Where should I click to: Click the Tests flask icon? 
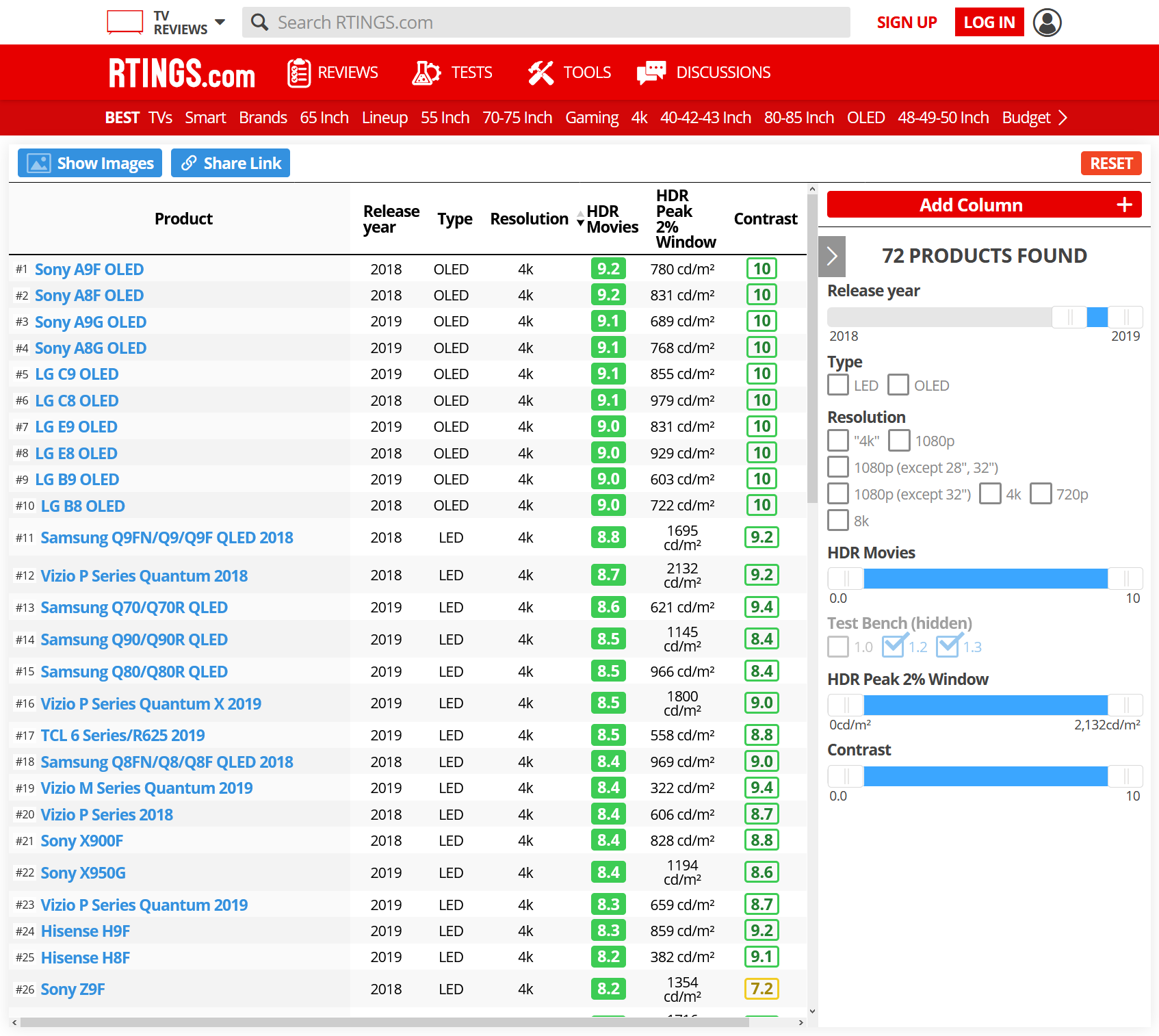[x=426, y=73]
